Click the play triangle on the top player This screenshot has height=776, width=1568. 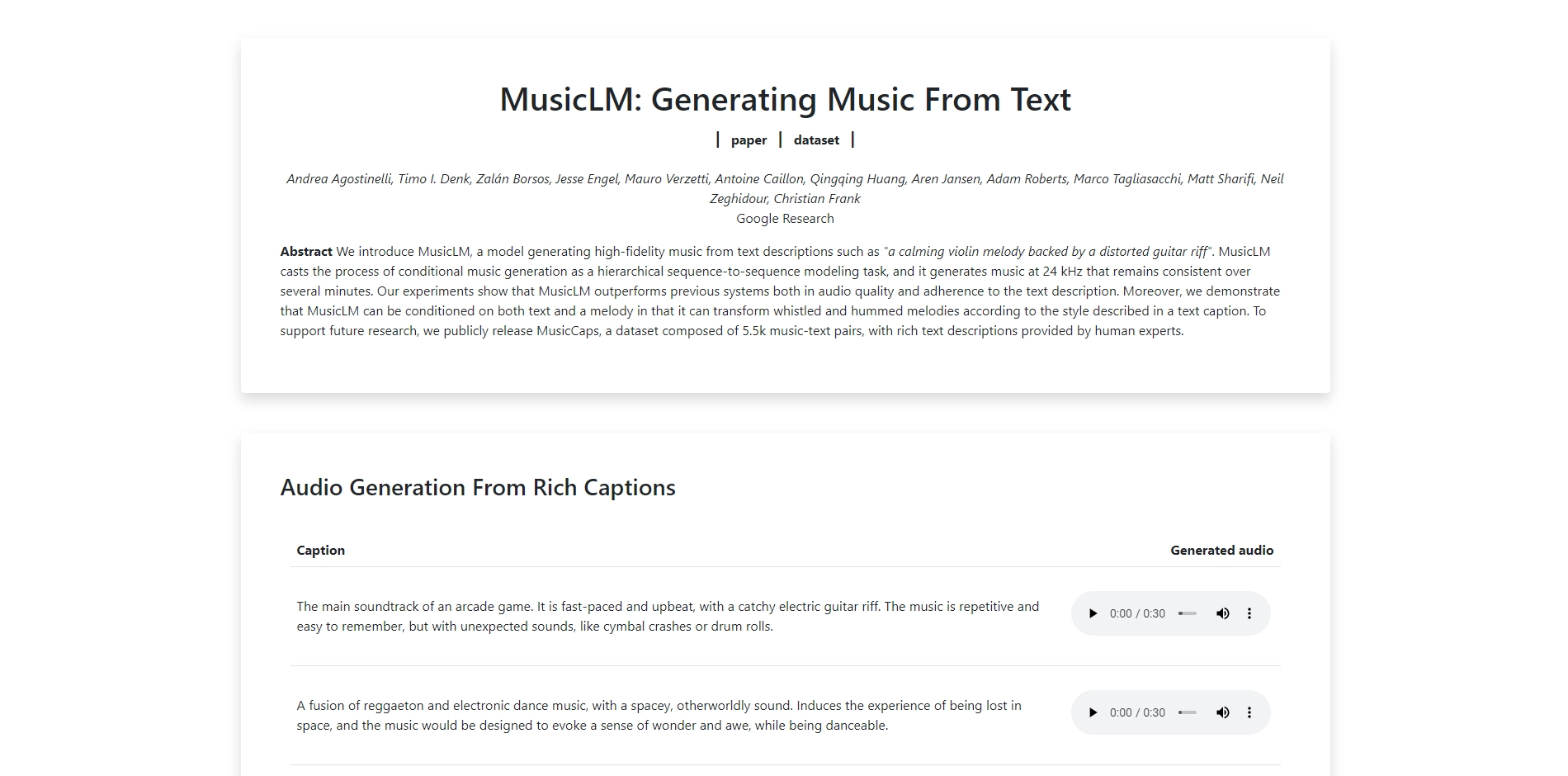tap(1093, 613)
